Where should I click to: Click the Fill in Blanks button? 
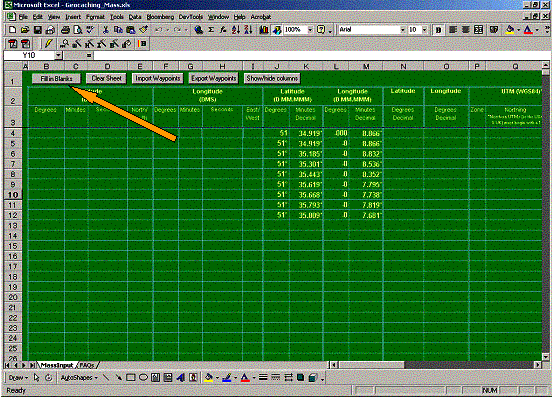[x=56, y=79]
